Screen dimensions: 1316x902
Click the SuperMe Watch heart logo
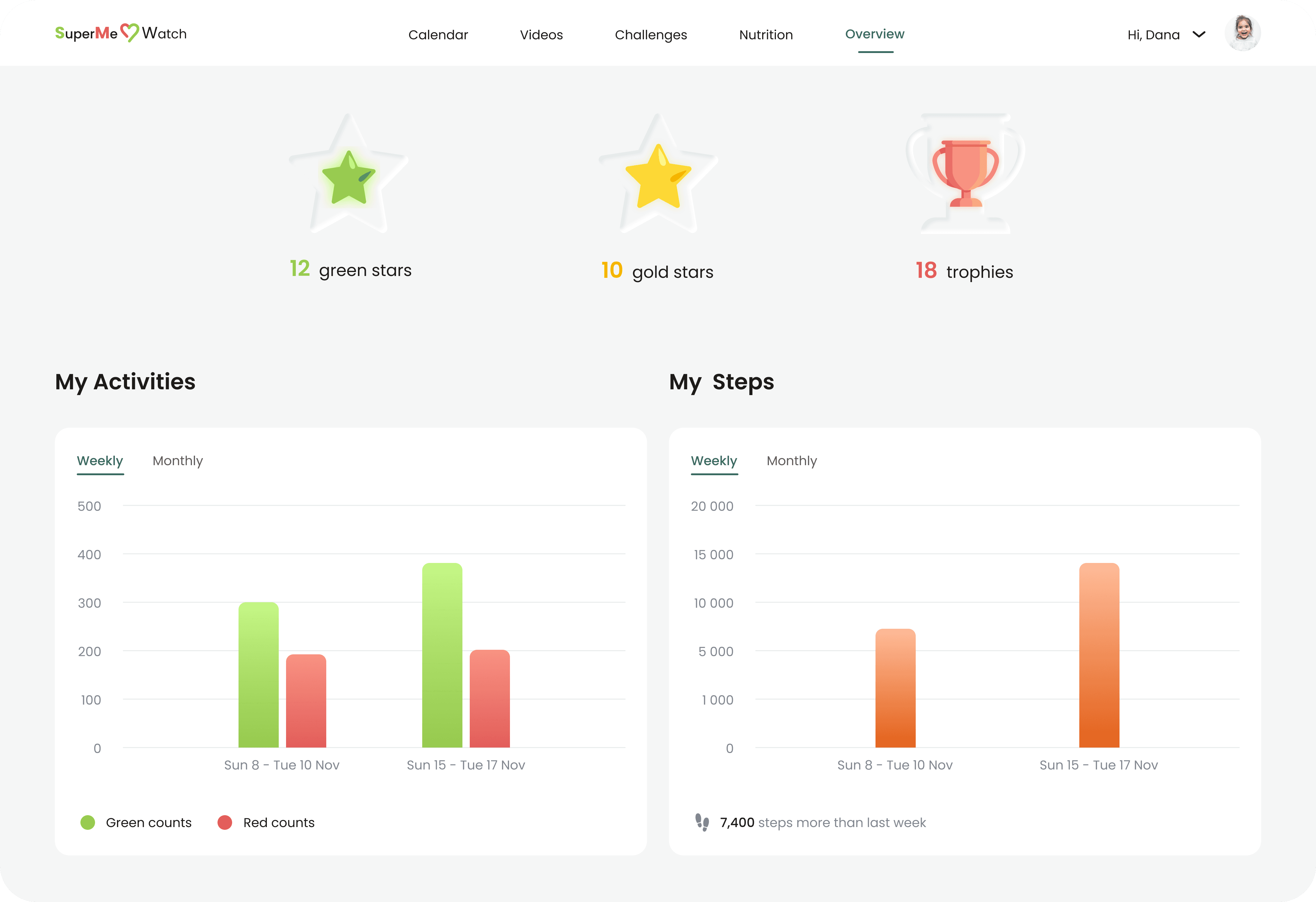tap(130, 33)
